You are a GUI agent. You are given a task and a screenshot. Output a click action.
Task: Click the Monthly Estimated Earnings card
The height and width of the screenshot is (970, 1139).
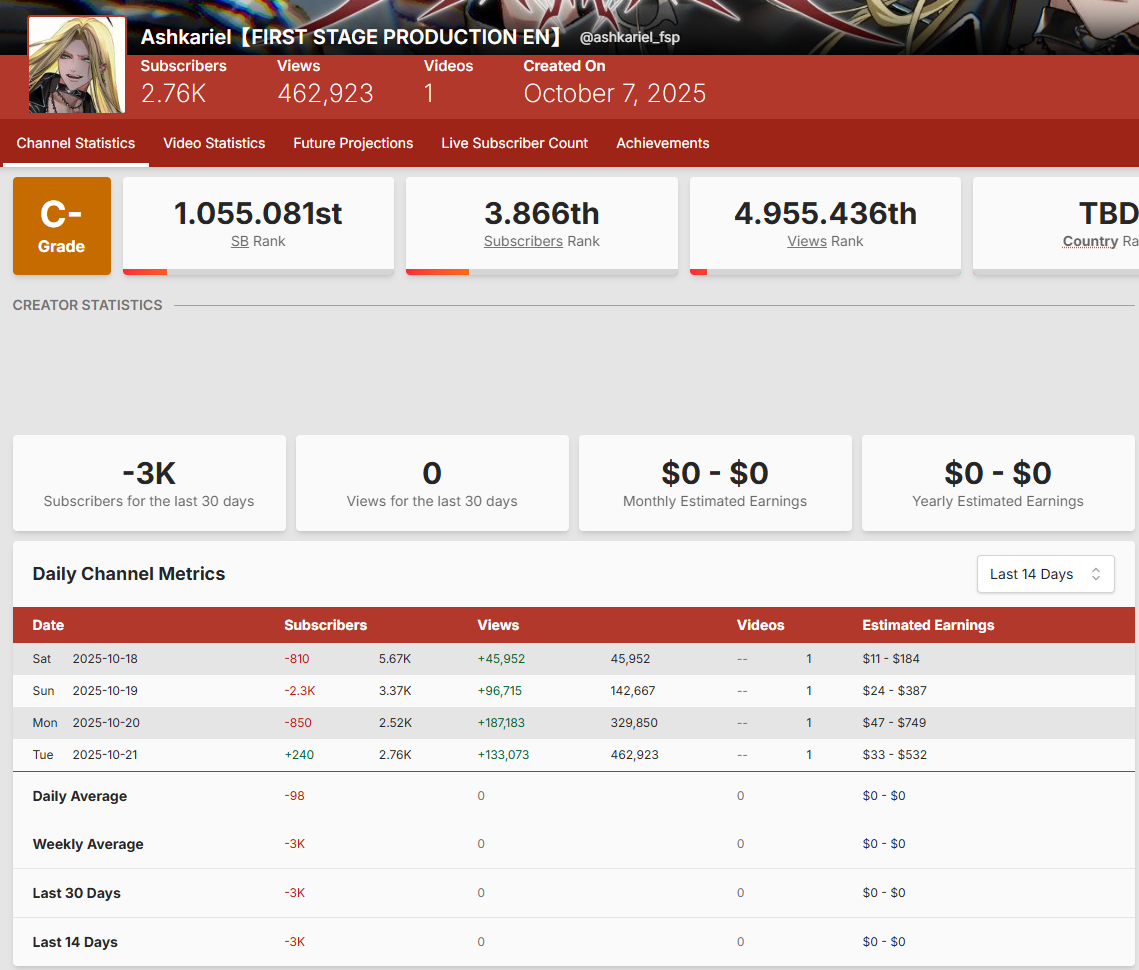(x=715, y=483)
